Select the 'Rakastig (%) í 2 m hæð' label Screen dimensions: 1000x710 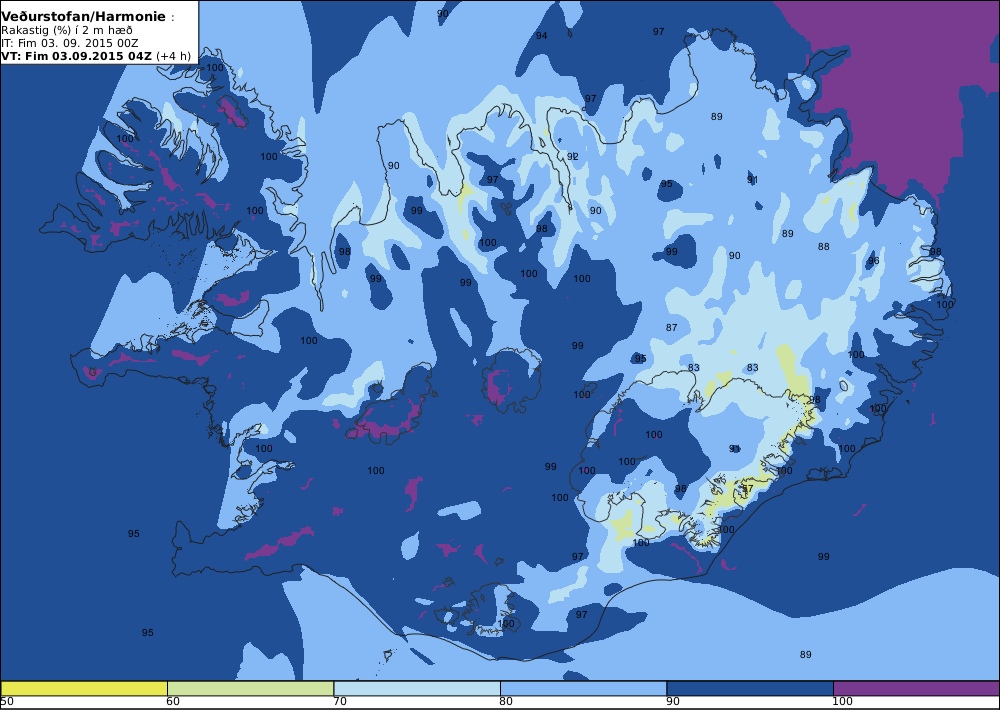click(x=67, y=30)
